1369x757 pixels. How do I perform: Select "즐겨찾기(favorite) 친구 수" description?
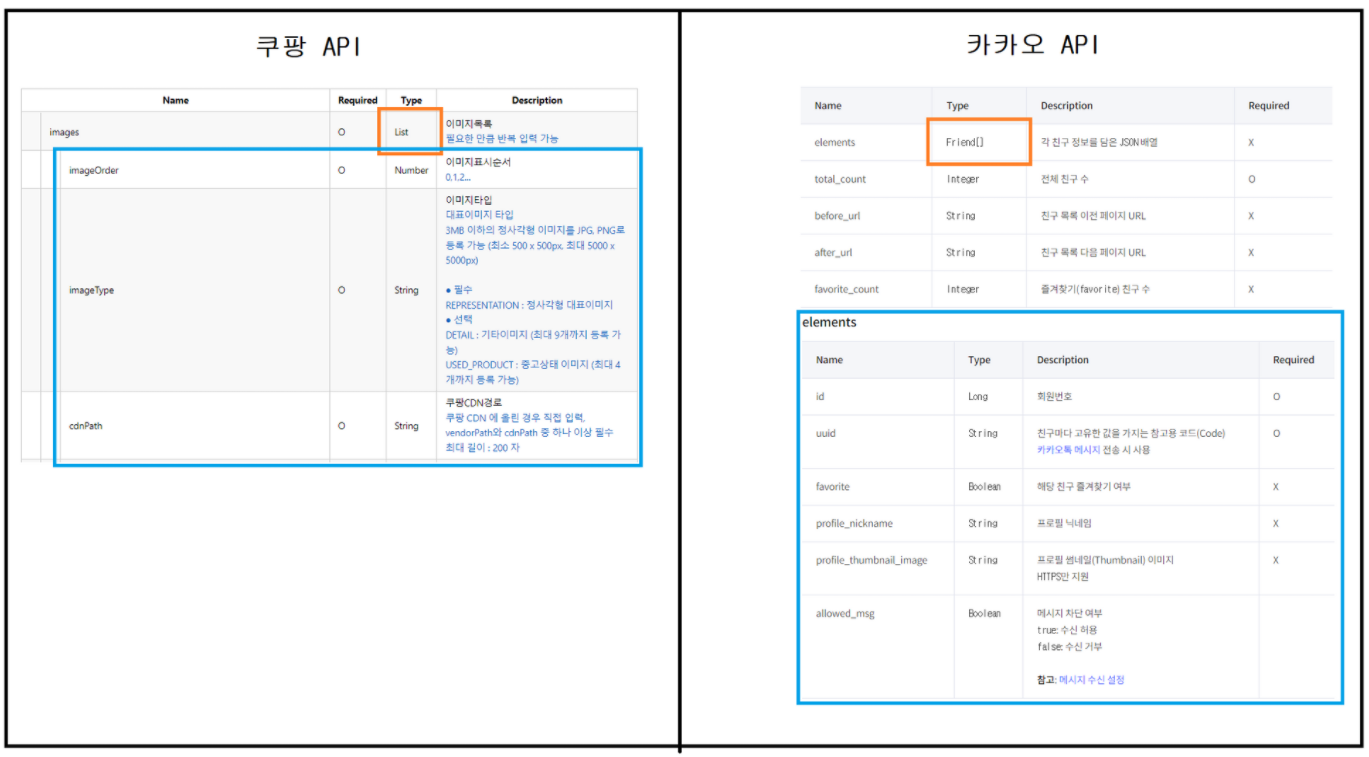(1095, 289)
